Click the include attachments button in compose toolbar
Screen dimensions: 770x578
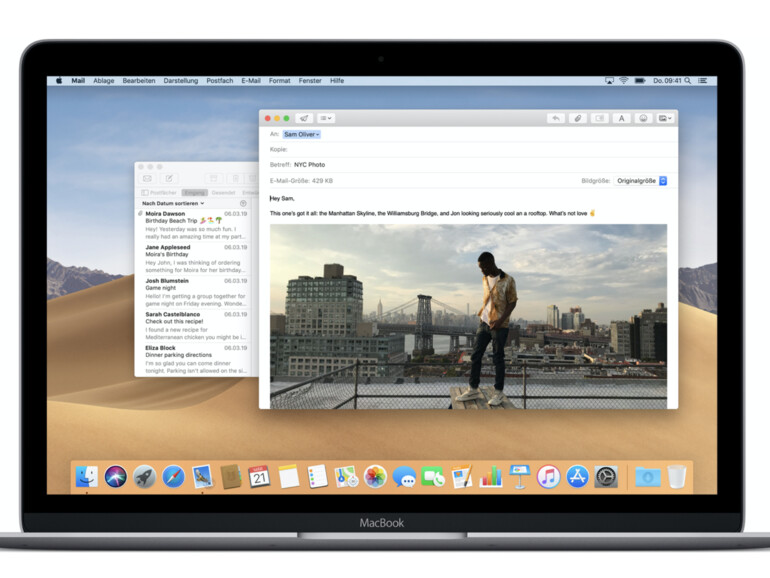(x=600, y=118)
